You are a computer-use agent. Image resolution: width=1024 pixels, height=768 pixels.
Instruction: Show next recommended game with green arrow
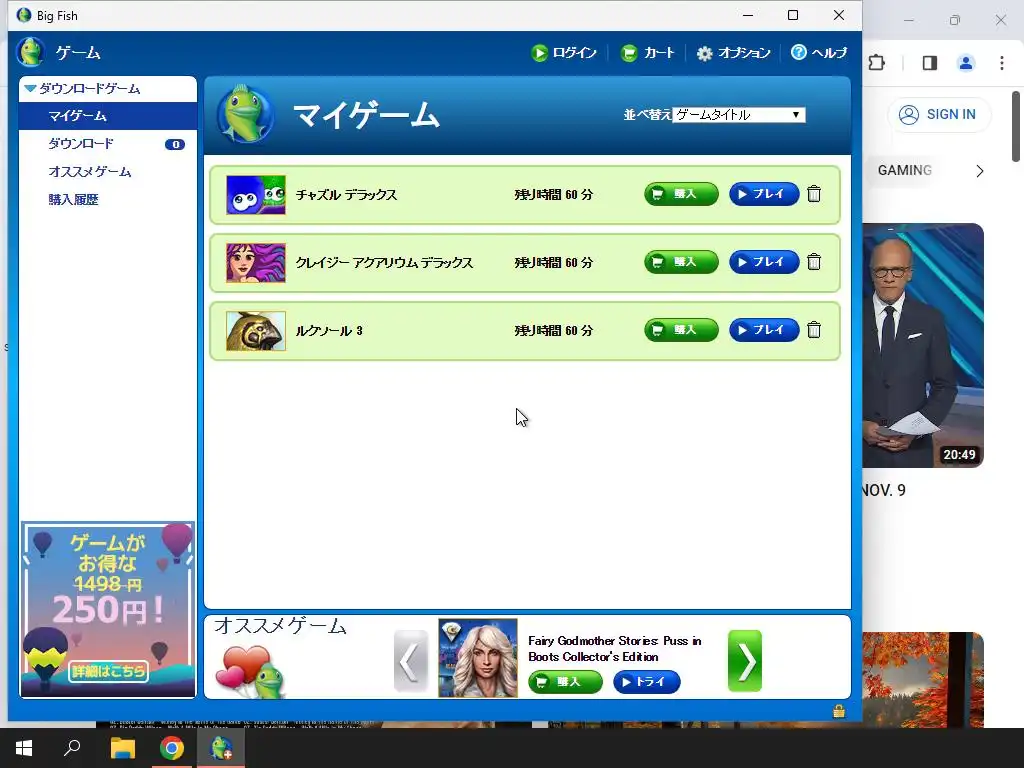coord(745,661)
